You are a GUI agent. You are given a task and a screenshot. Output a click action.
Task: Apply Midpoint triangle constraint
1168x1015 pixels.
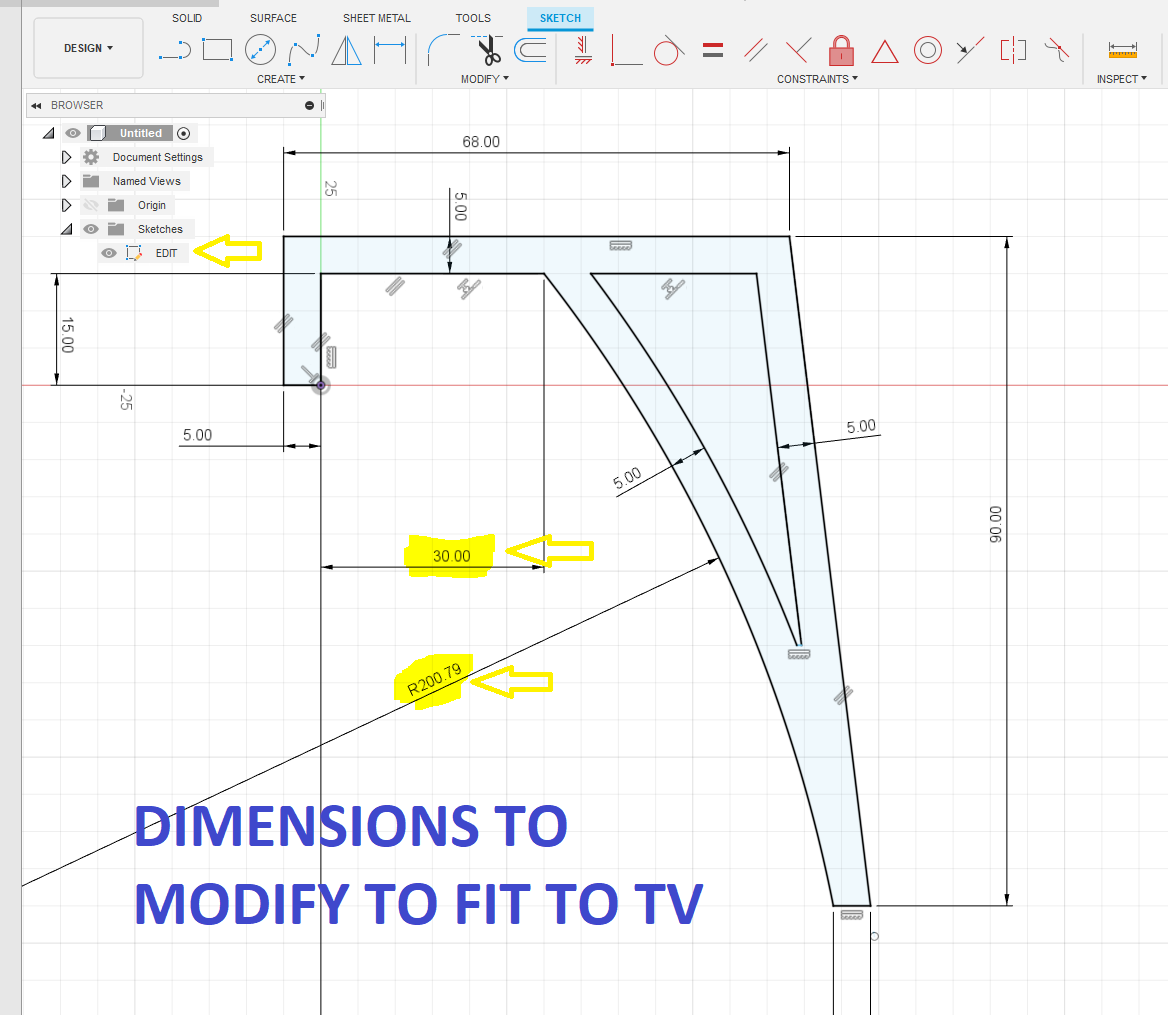point(884,51)
